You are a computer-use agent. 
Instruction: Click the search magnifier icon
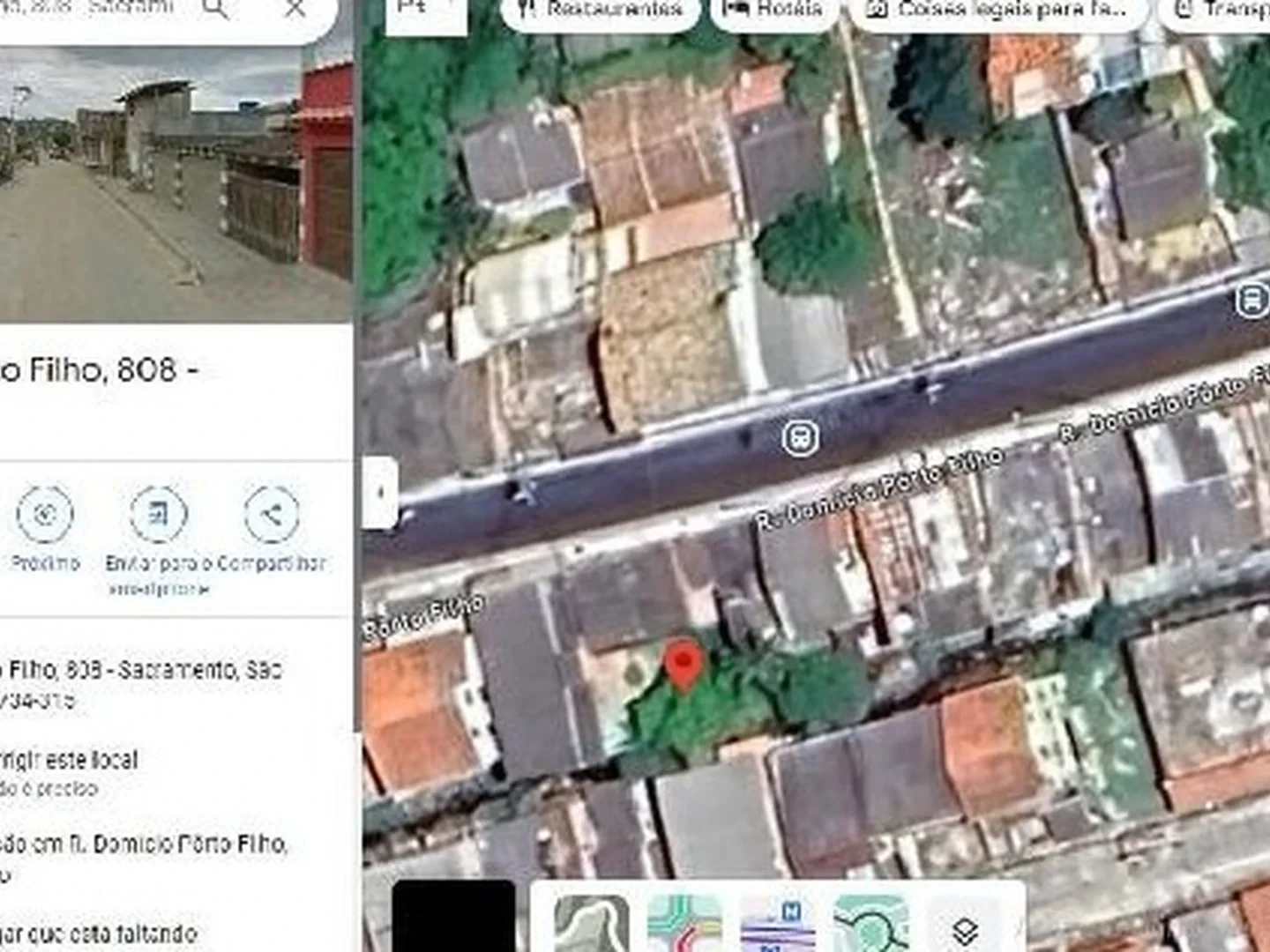tap(215, 9)
